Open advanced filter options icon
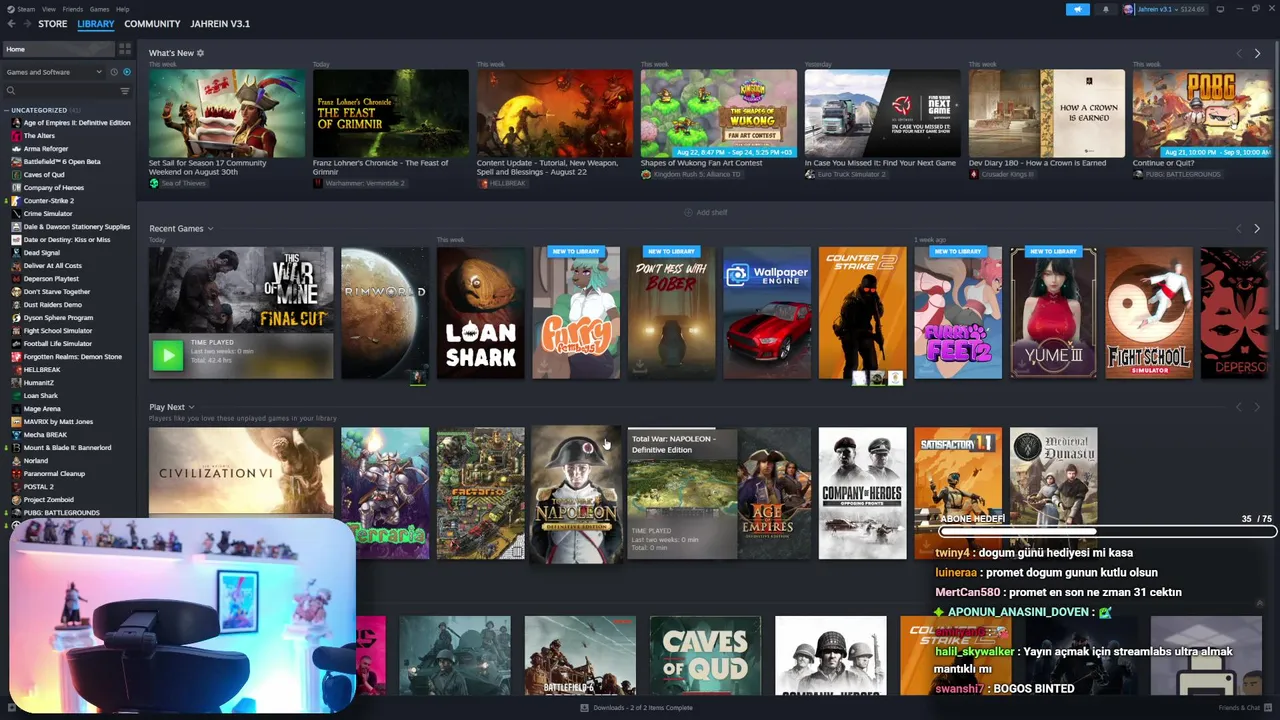 [x=125, y=91]
